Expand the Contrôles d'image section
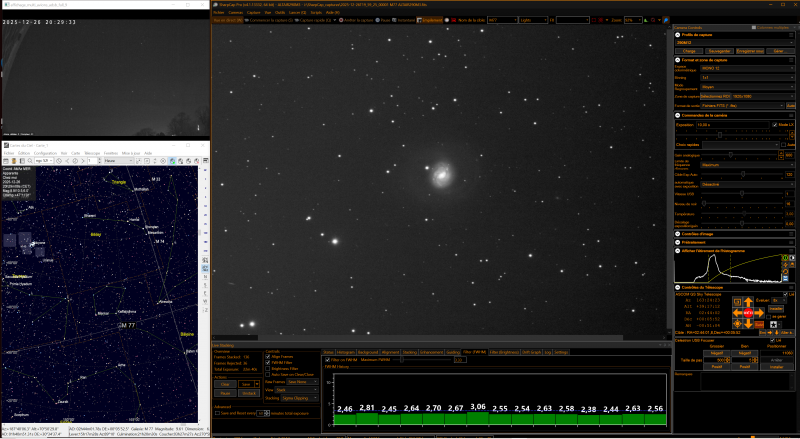Viewport: 800px width, 439px height. coord(678,234)
